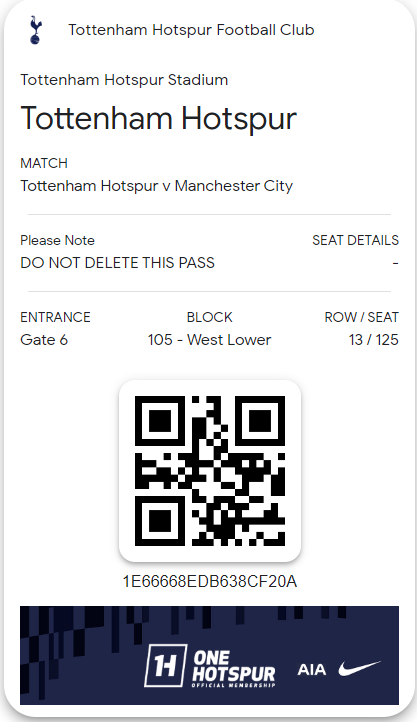The height and width of the screenshot is (722, 417).
Task: Click the SEAT DETAILS label
Action: point(355,240)
